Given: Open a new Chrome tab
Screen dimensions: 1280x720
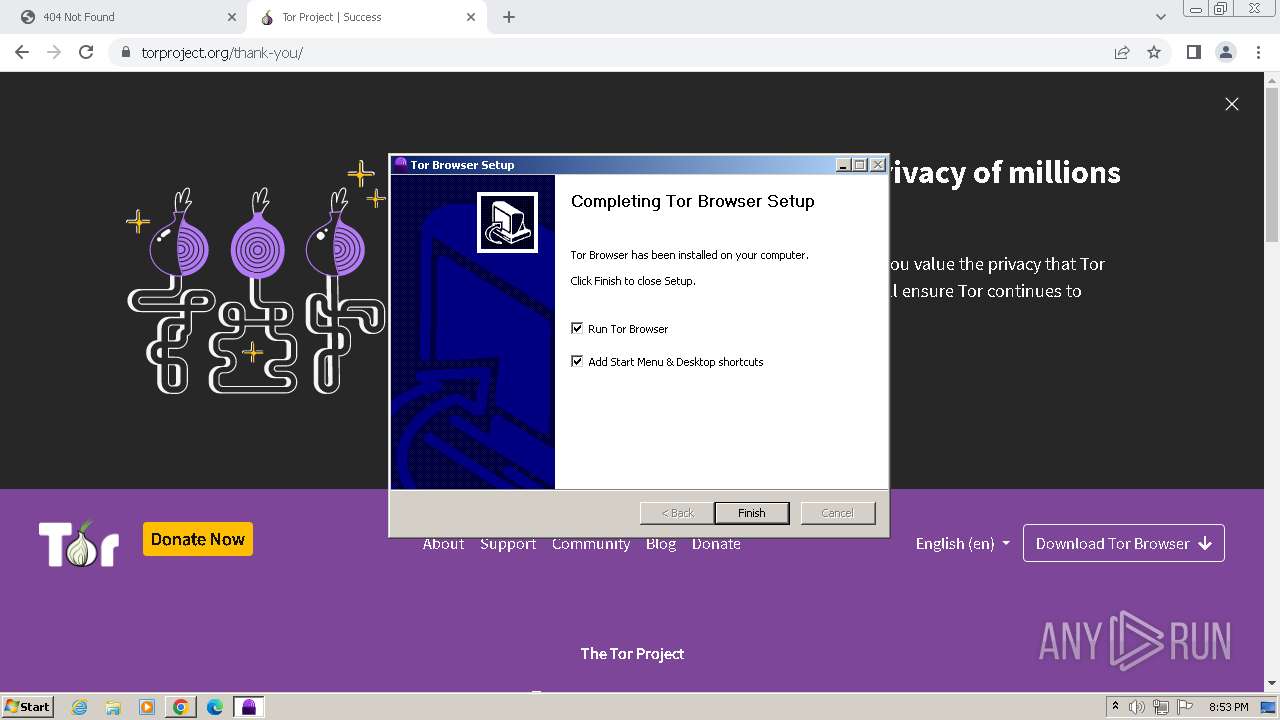Looking at the screenshot, I should (x=509, y=17).
